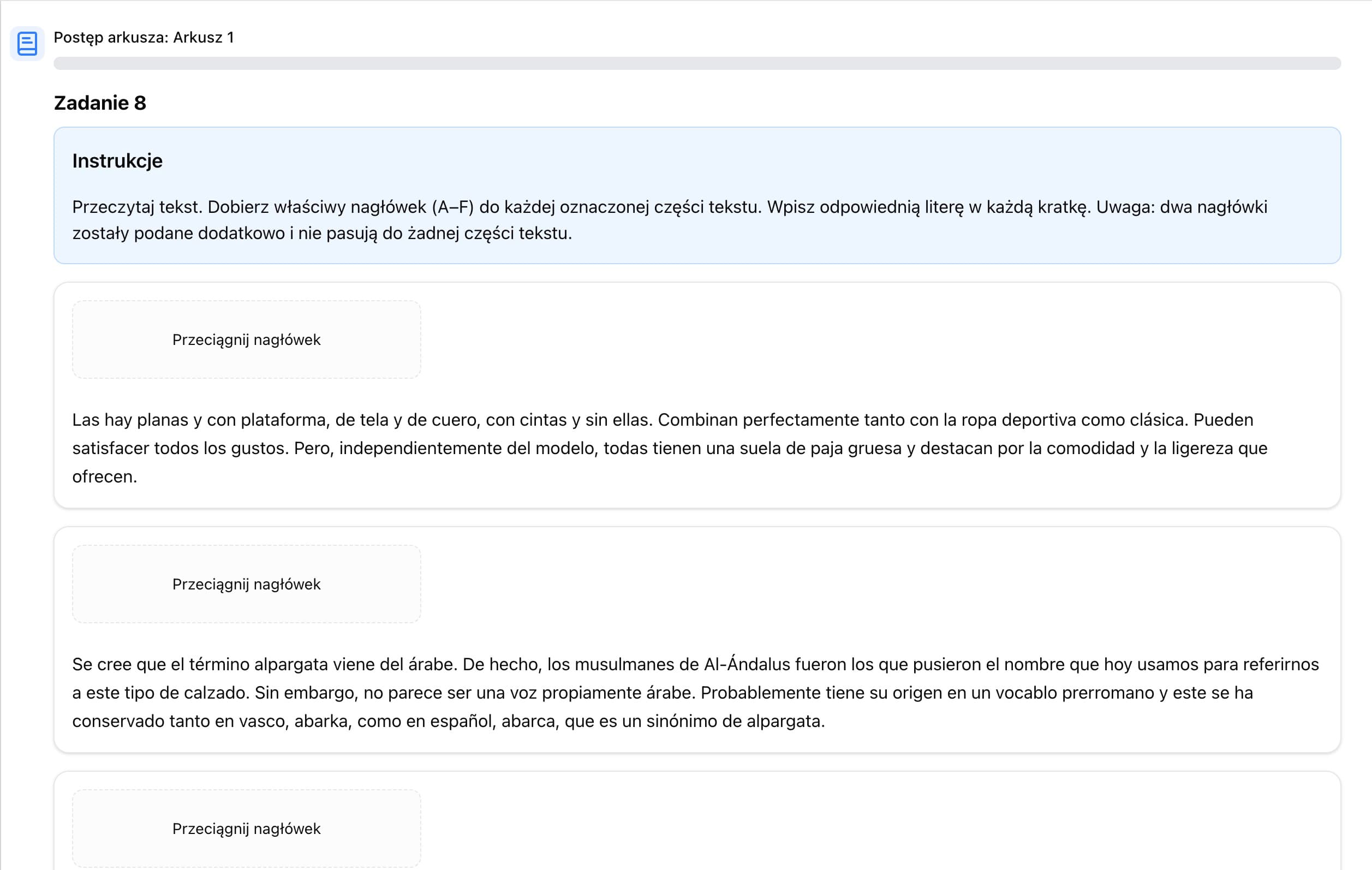
Task: Click 'Uwaga: dwa nagłówki' in the instructions
Action: click(1181, 207)
